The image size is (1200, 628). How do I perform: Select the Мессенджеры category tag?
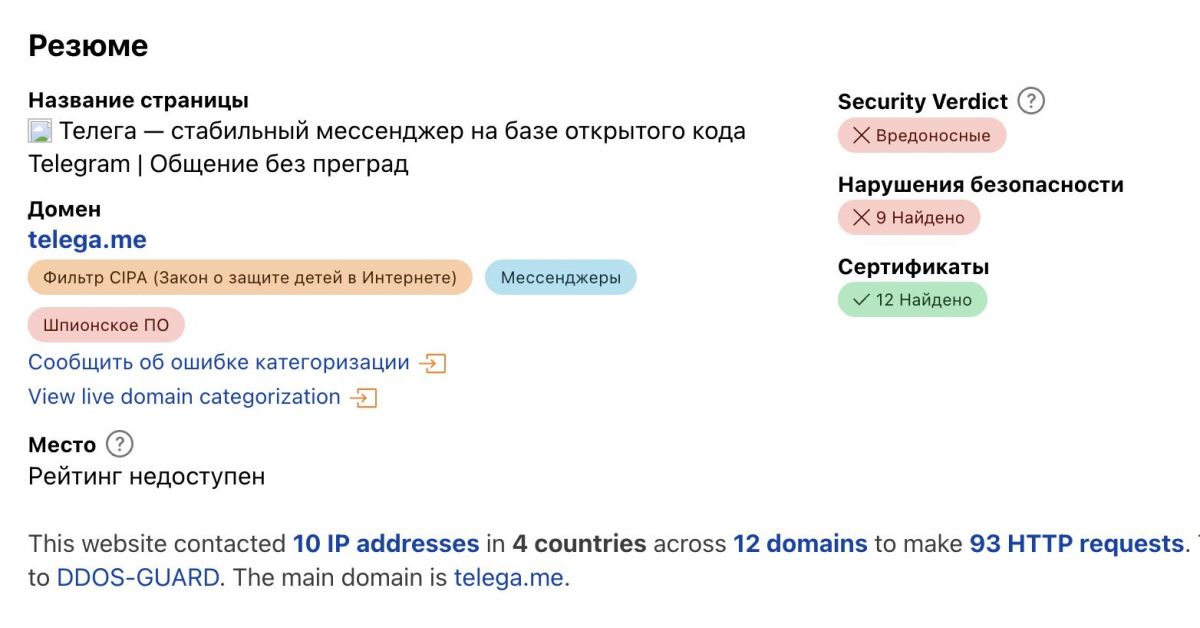(x=560, y=277)
